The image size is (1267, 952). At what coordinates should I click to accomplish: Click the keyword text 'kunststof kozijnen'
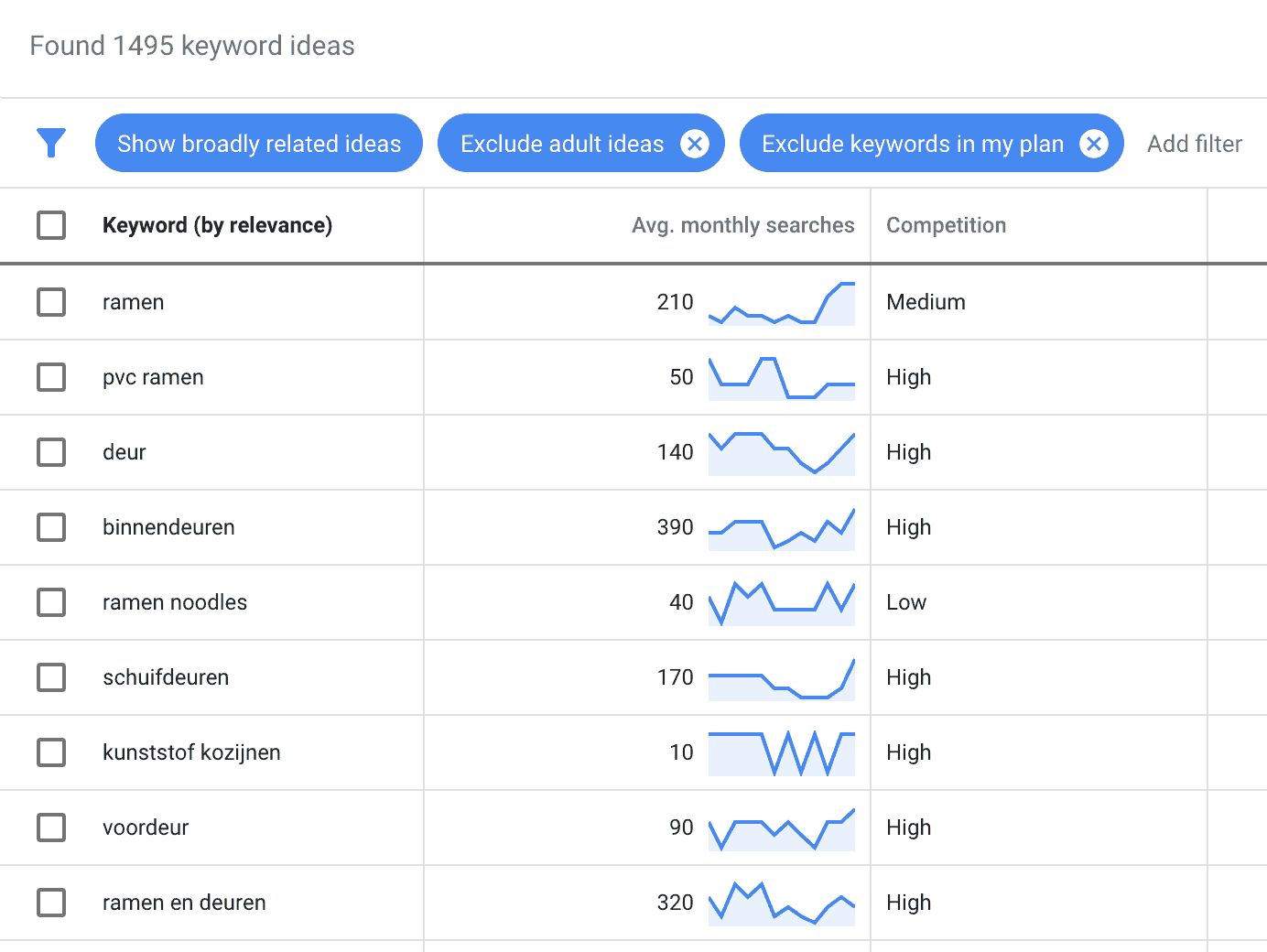click(x=191, y=752)
